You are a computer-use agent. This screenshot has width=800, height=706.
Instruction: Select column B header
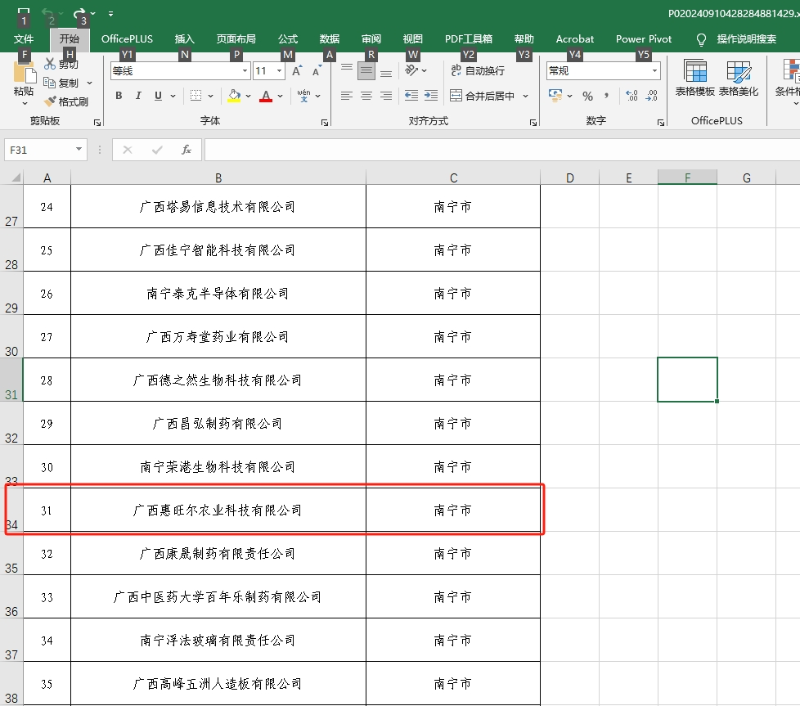218,178
